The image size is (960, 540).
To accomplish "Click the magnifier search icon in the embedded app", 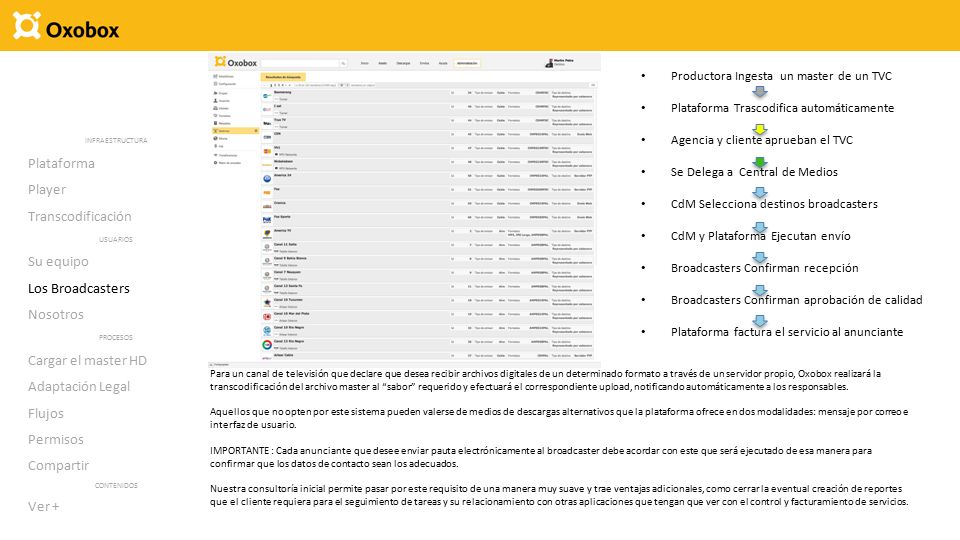I will [343, 63].
